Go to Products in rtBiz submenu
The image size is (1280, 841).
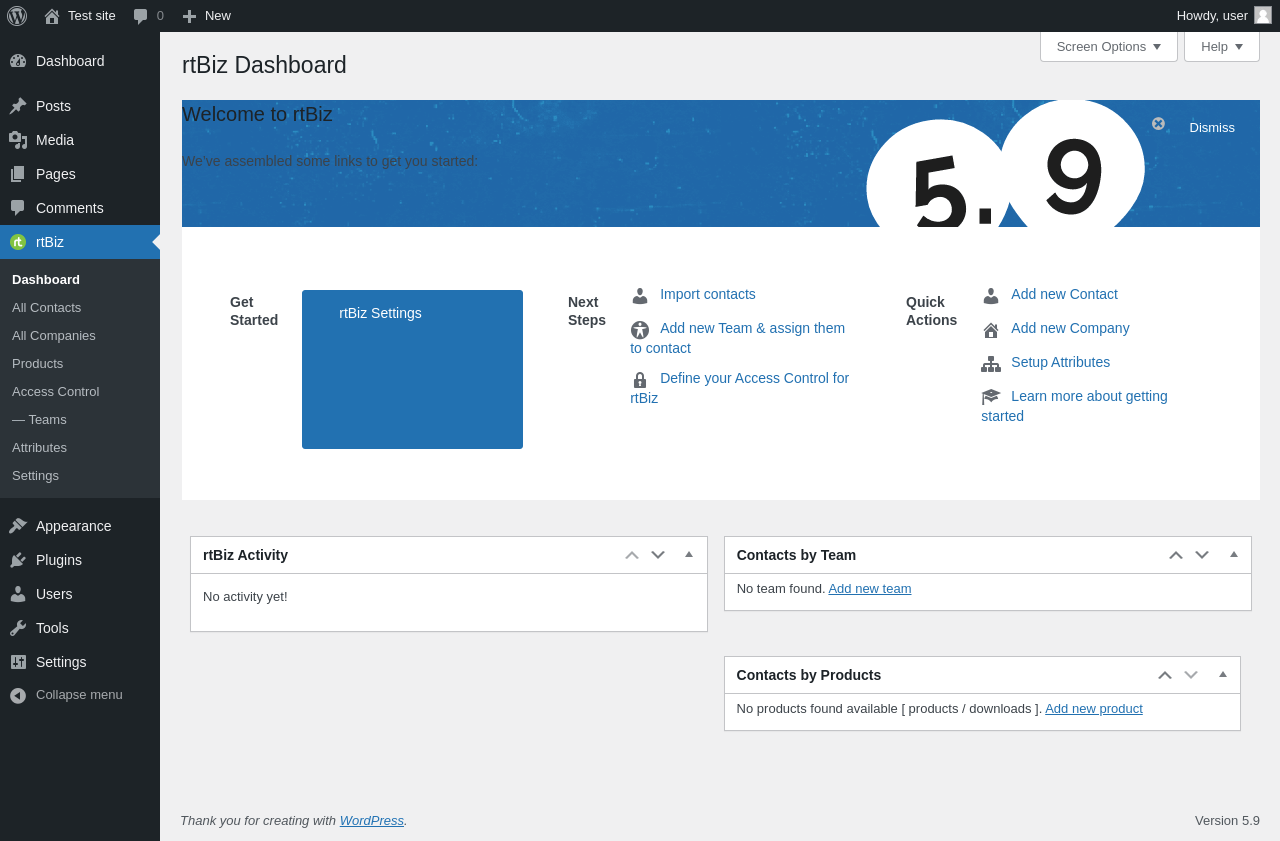[80, 364]
